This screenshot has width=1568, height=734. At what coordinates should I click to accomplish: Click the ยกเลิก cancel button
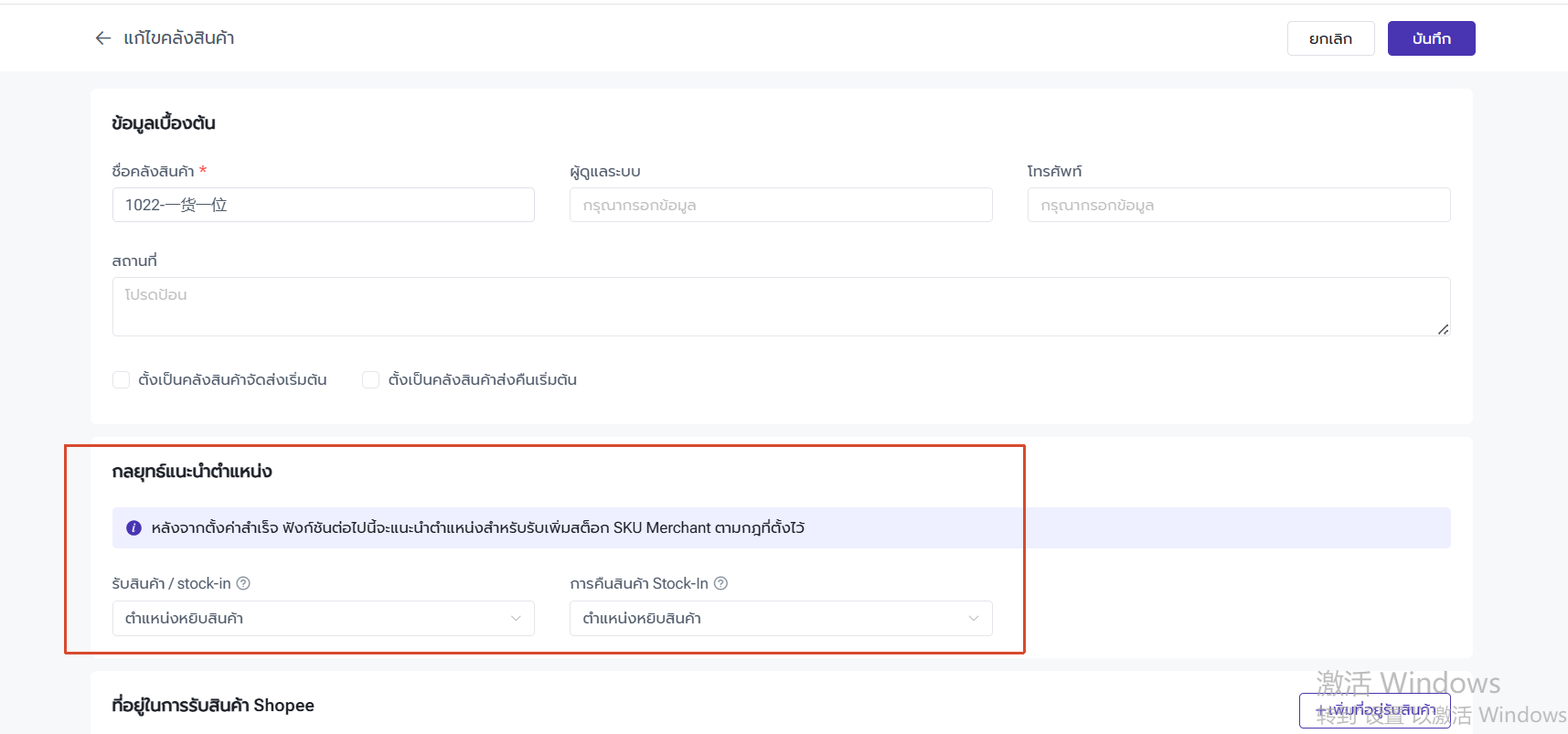tap(1330, 38)
